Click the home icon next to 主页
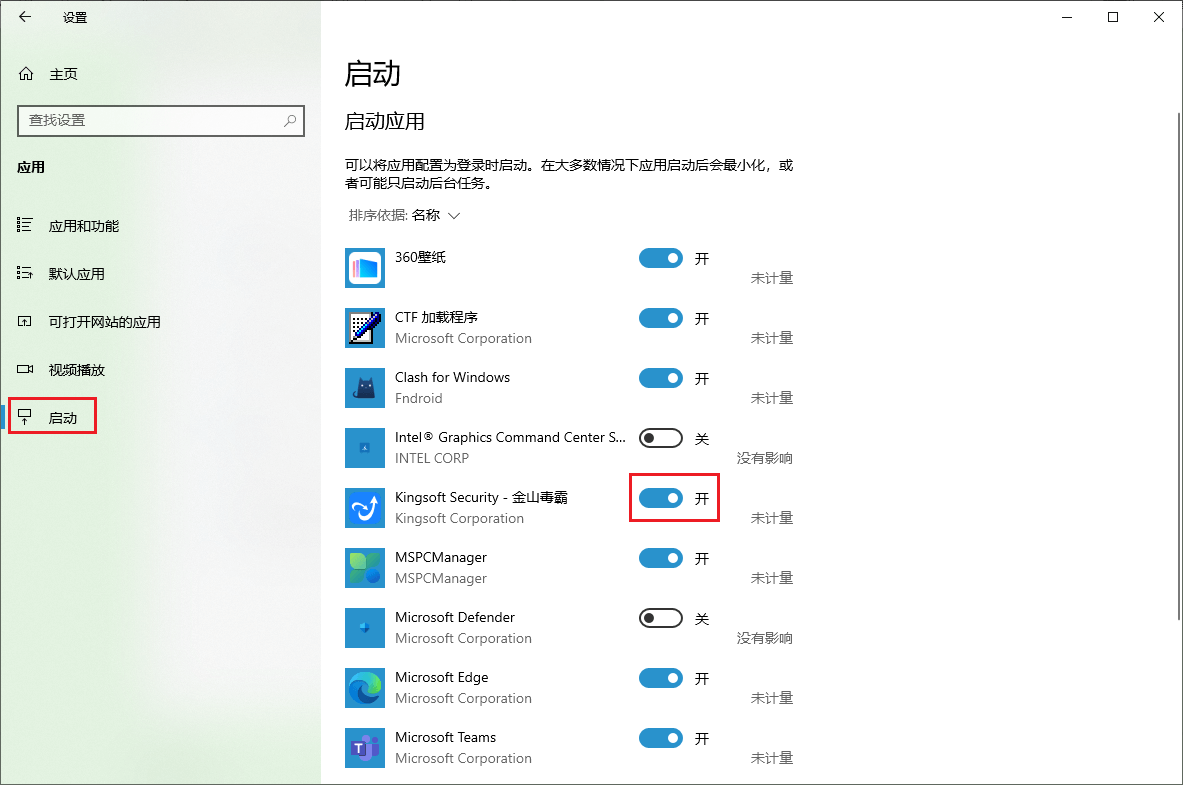The height and width of the screenshot is (785, 1183). click(24, 73)
